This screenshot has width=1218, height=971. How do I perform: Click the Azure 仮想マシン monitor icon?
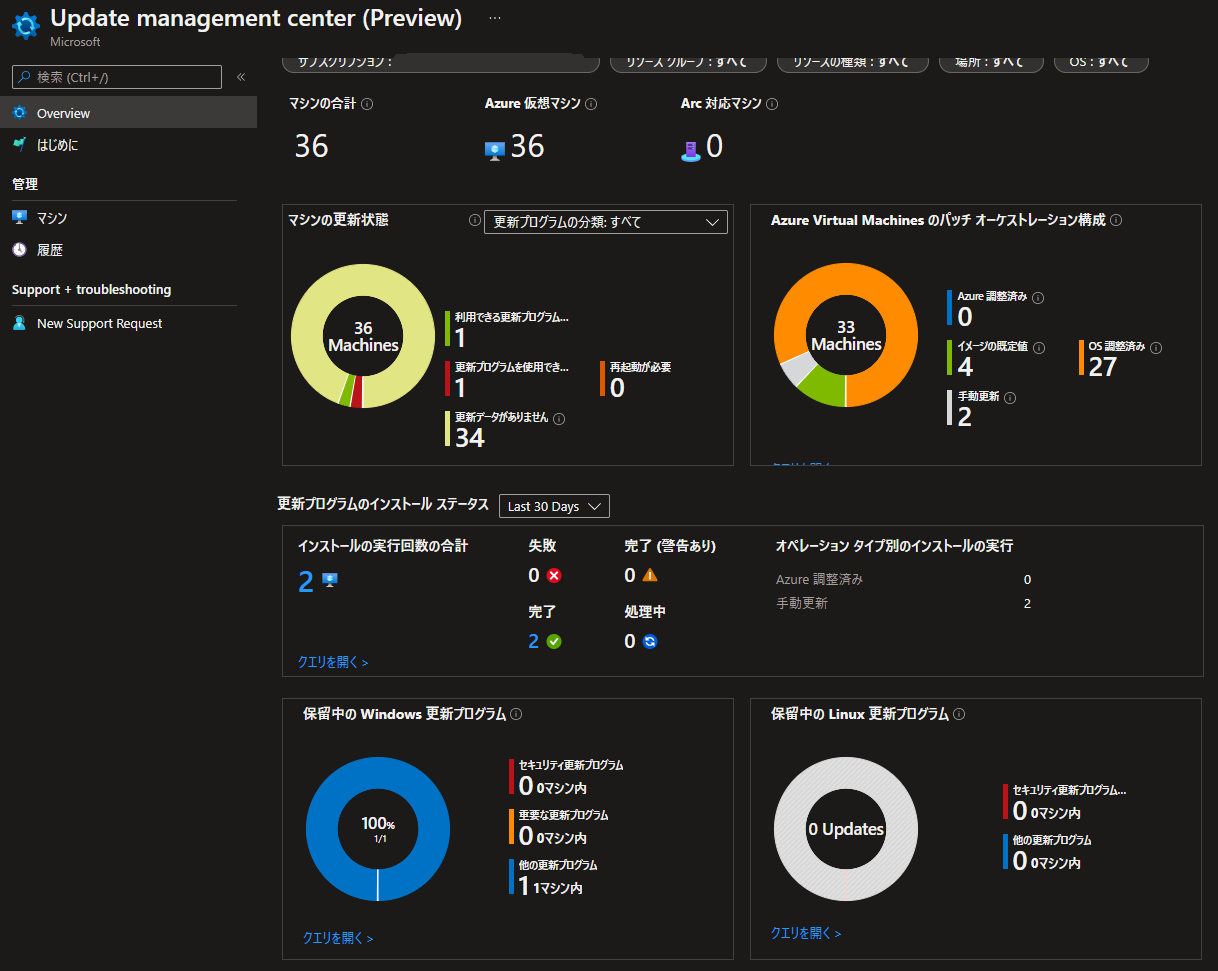click(x=493, y=150)
